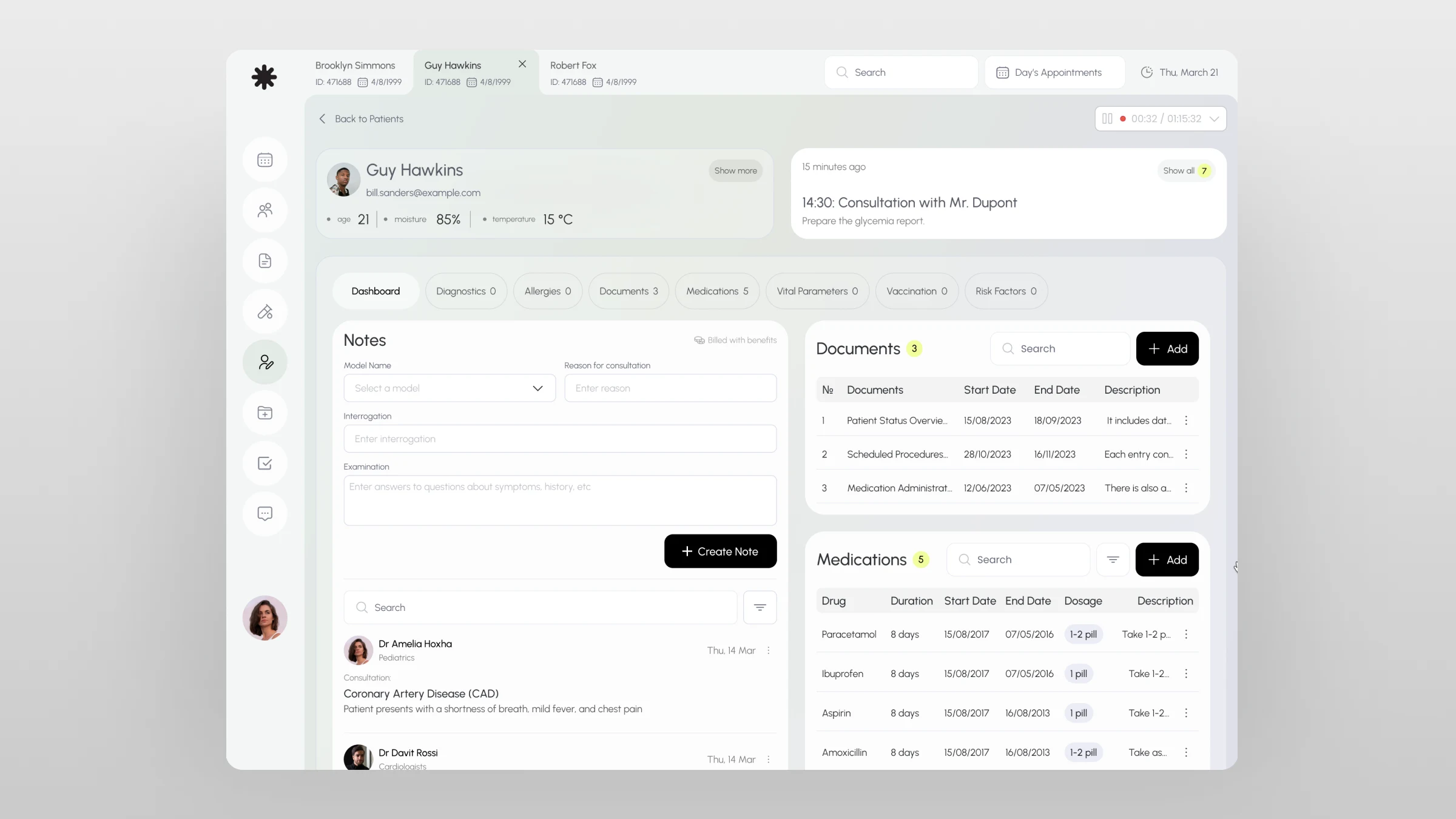Screen dimensions: 1456x819
Task: Click the Create Note button
Action: coord(720,551)
